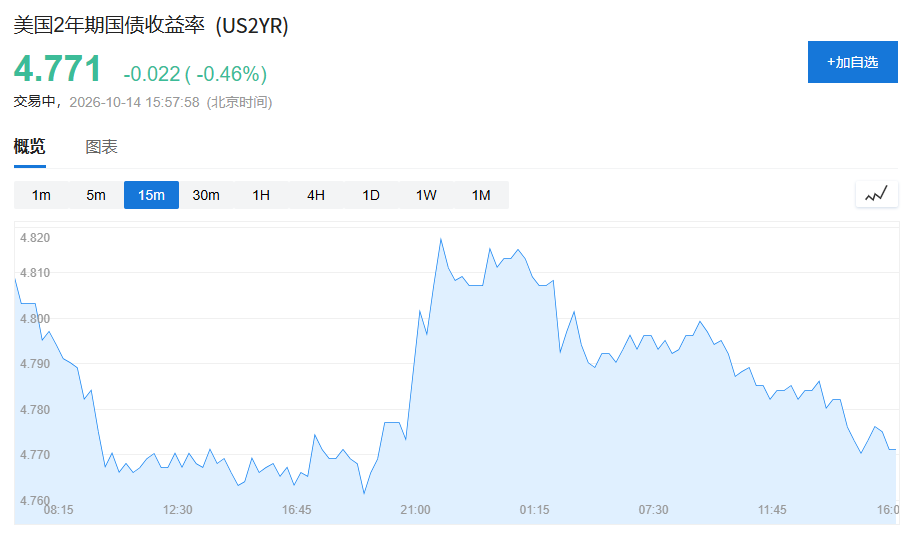Image resolution: width=911 pixels, height=535 pixels.
Task: Click the 01:15 time axis label
Action: (535, 509)
